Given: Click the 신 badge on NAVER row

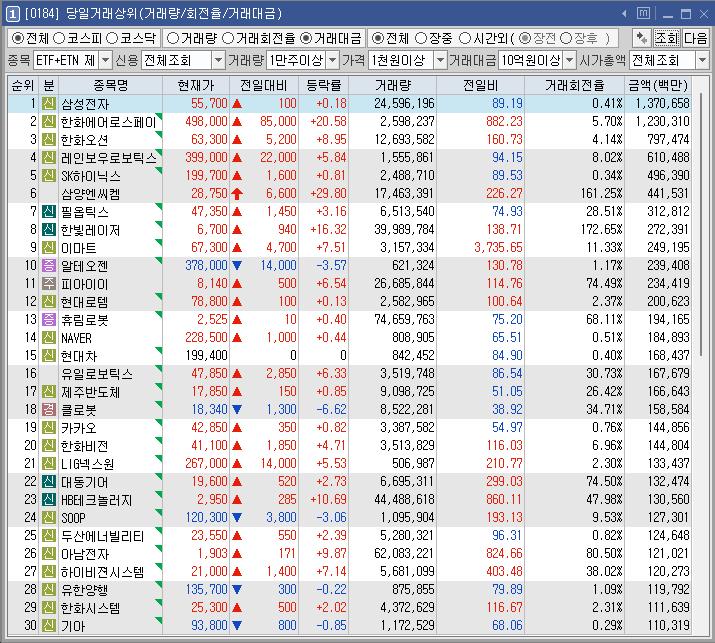Looking at the screenshot, I should click(x=49, y=337).
